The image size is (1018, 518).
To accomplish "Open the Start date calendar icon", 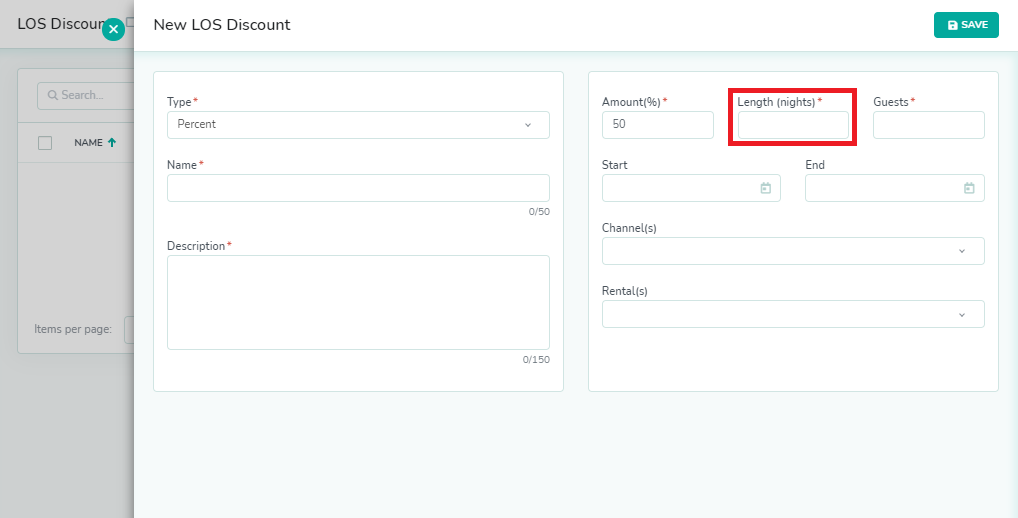I will pos(765,188).
